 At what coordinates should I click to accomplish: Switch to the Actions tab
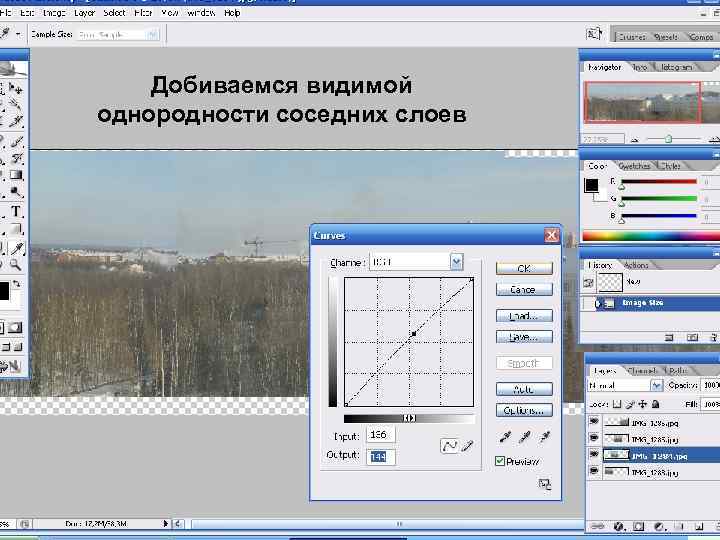point(636,265)
